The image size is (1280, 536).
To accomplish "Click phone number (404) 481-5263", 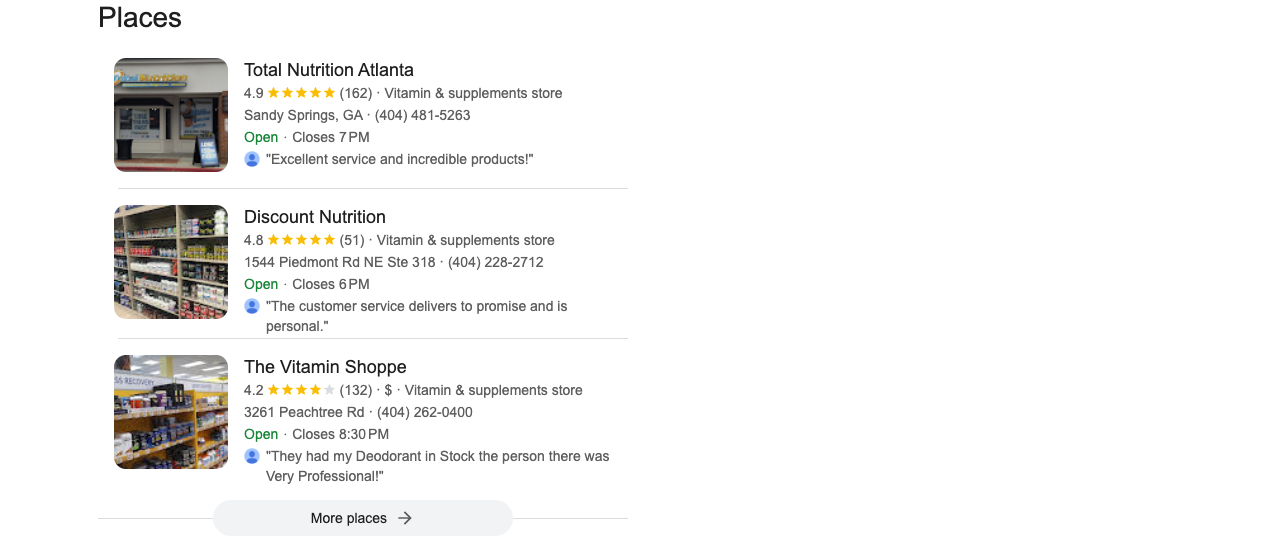I will point(423,115).
